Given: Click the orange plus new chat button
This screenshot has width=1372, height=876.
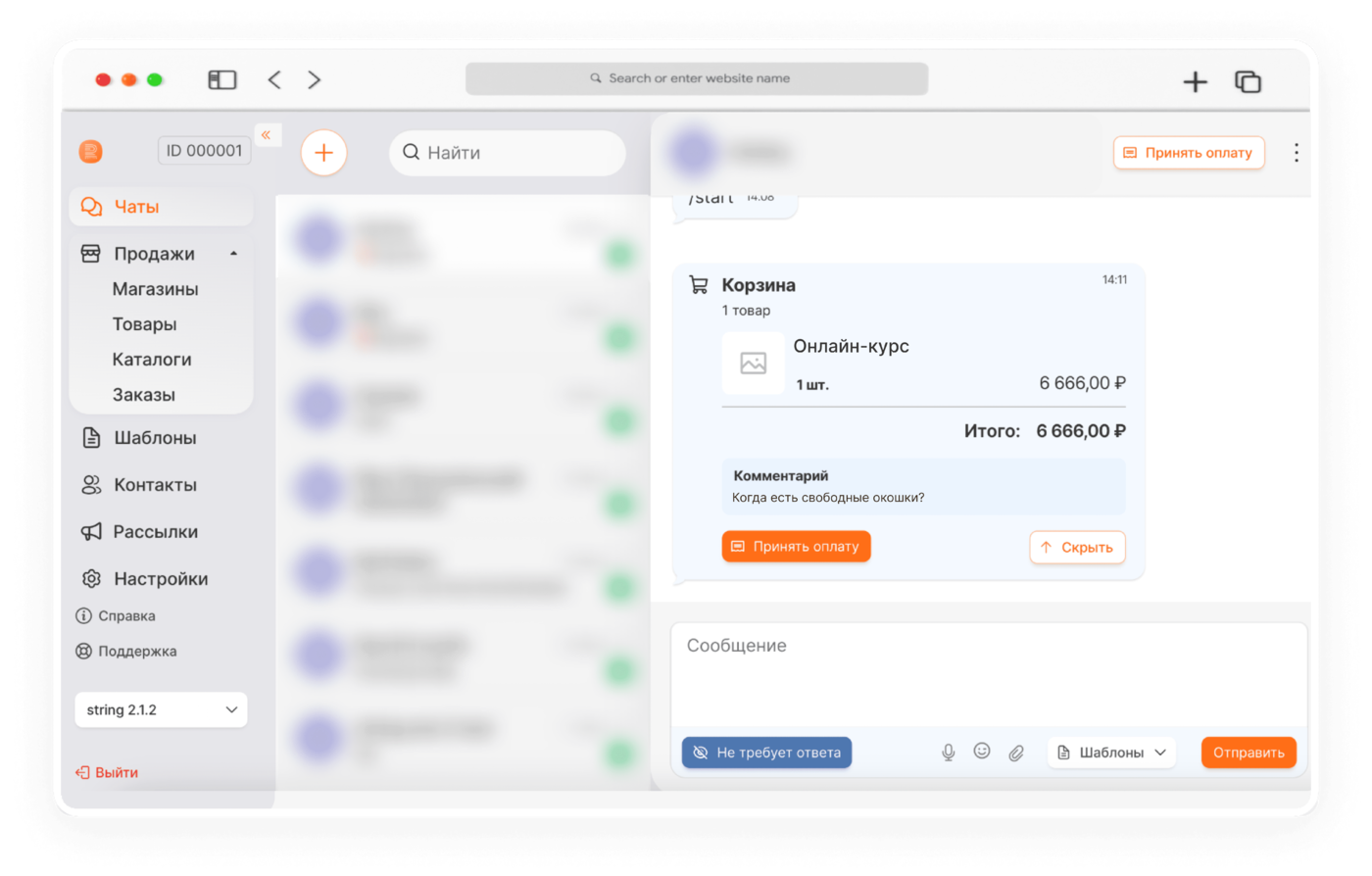Looking at the screenshot, I should [323, 153].
